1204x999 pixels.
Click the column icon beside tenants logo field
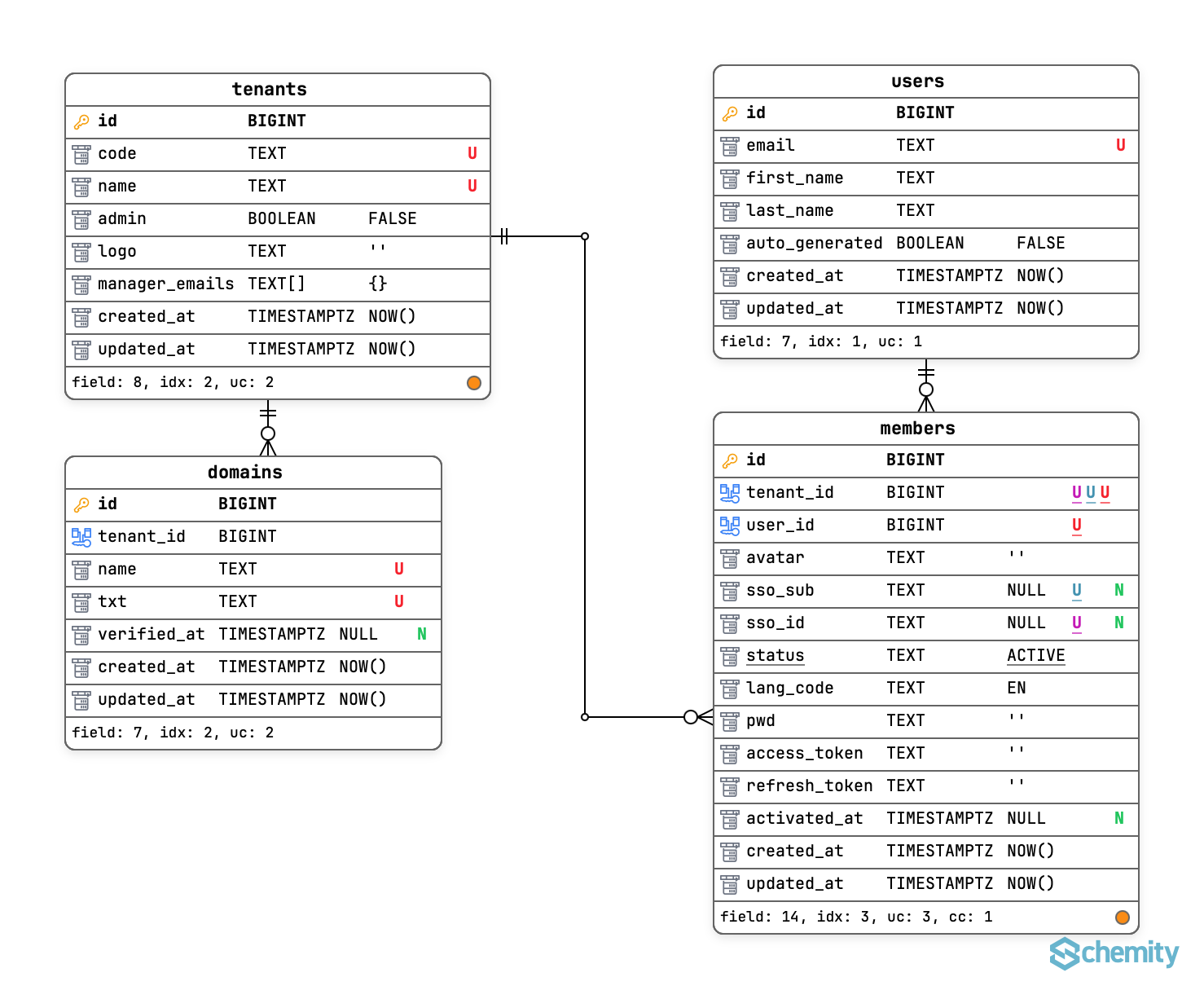(81, 252)
